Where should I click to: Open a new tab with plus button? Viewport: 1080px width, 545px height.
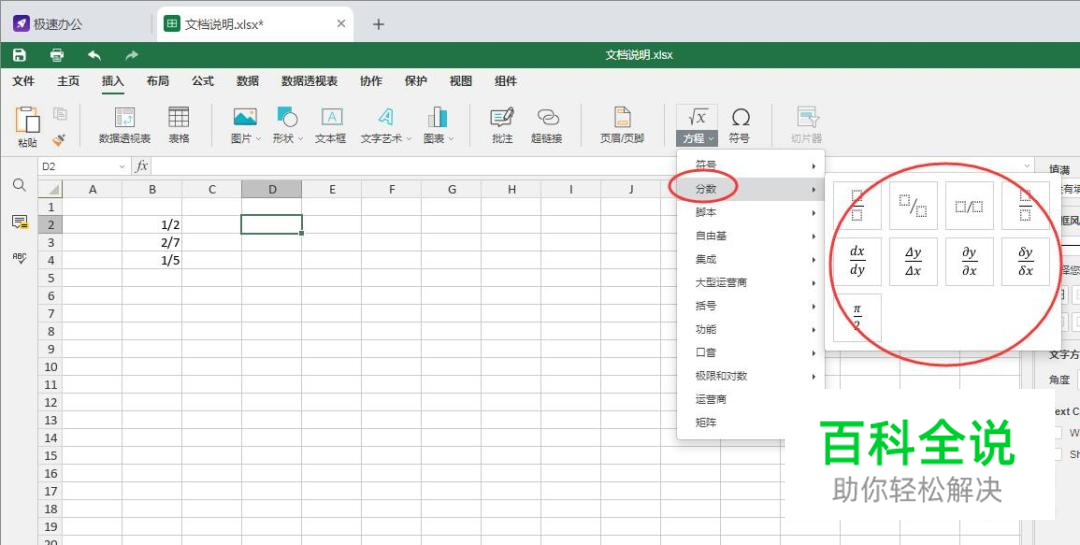point(378,24)
